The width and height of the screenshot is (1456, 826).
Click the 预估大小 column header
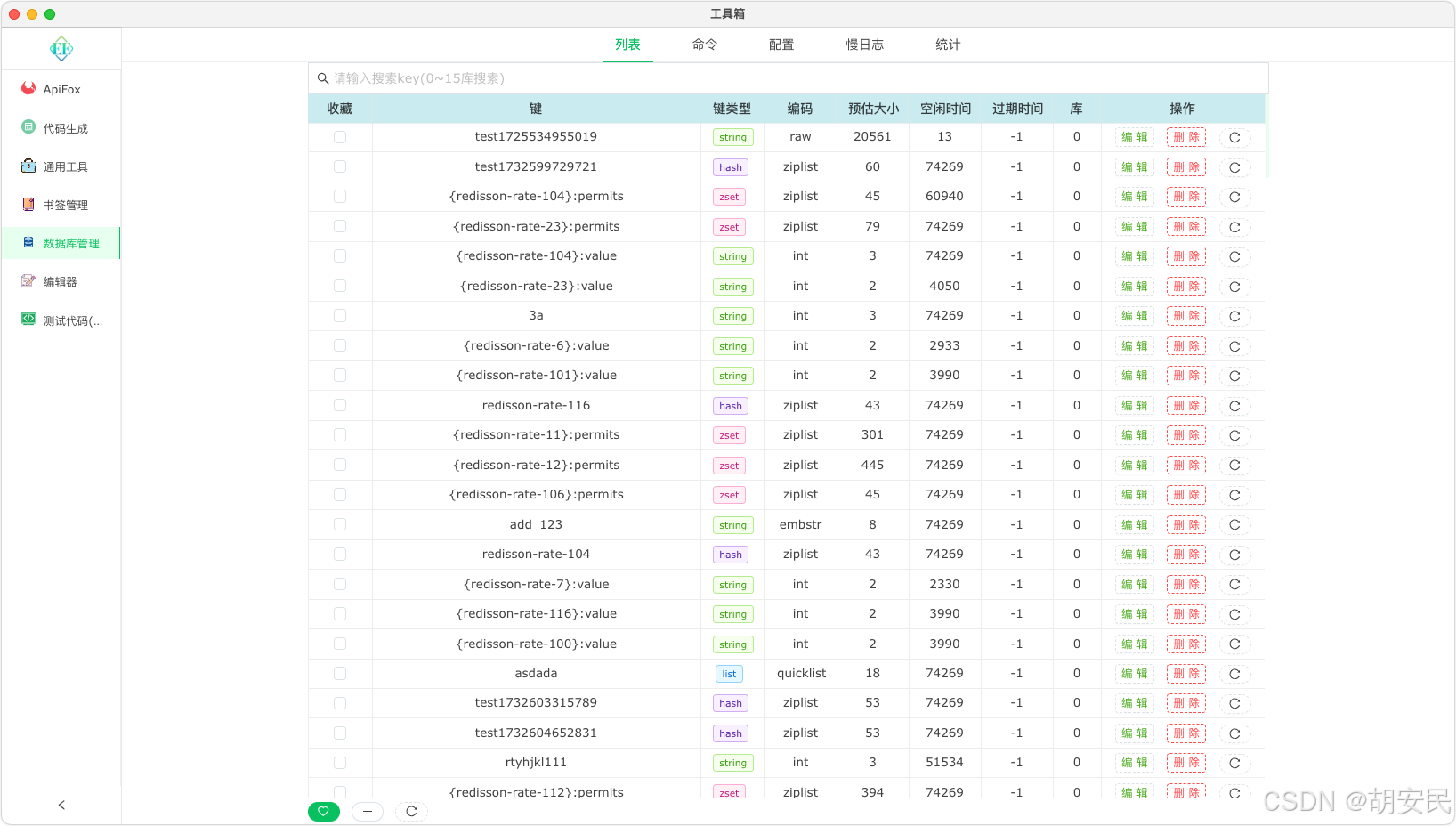click(x=873, y=109)
